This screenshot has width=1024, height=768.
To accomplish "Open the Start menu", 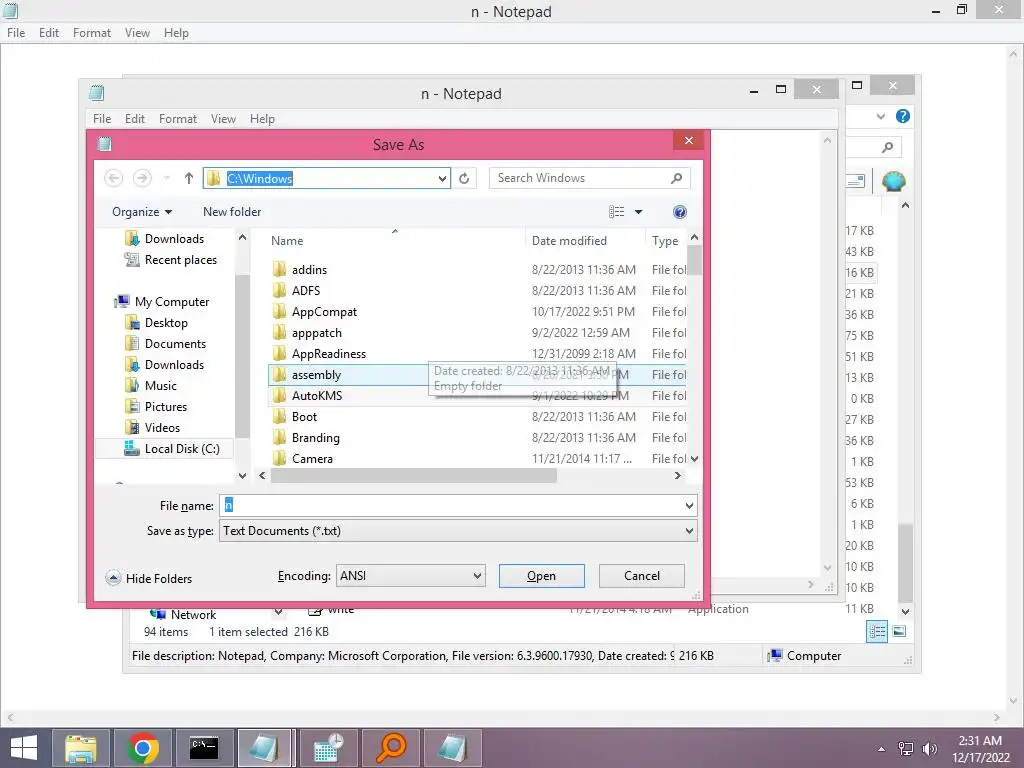I will point(24,748).
